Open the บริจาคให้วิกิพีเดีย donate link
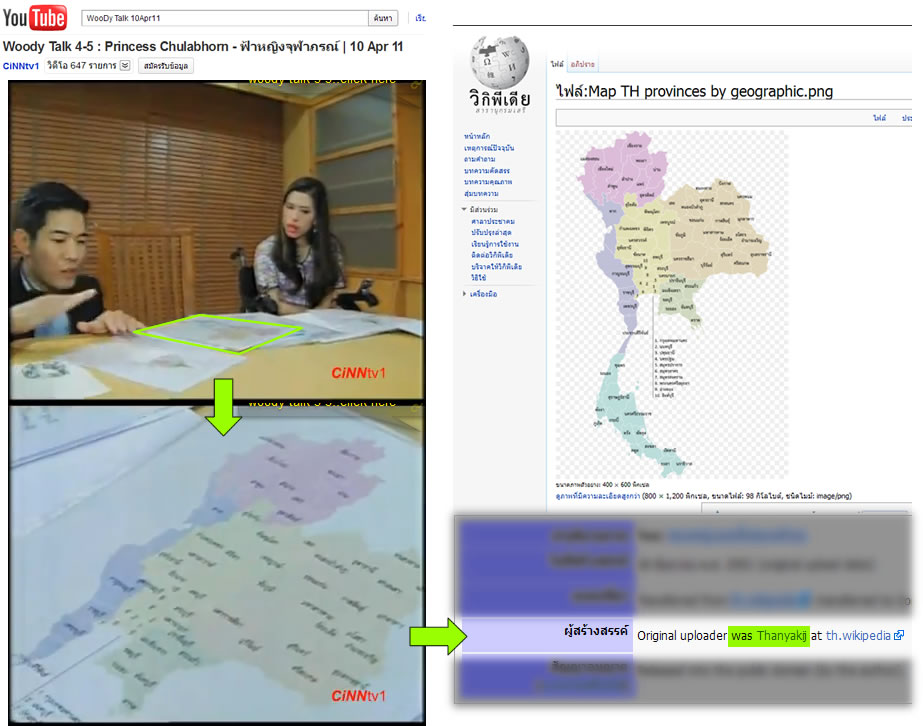Viewport: 923px width, 726px height. (x=496, y=267)
